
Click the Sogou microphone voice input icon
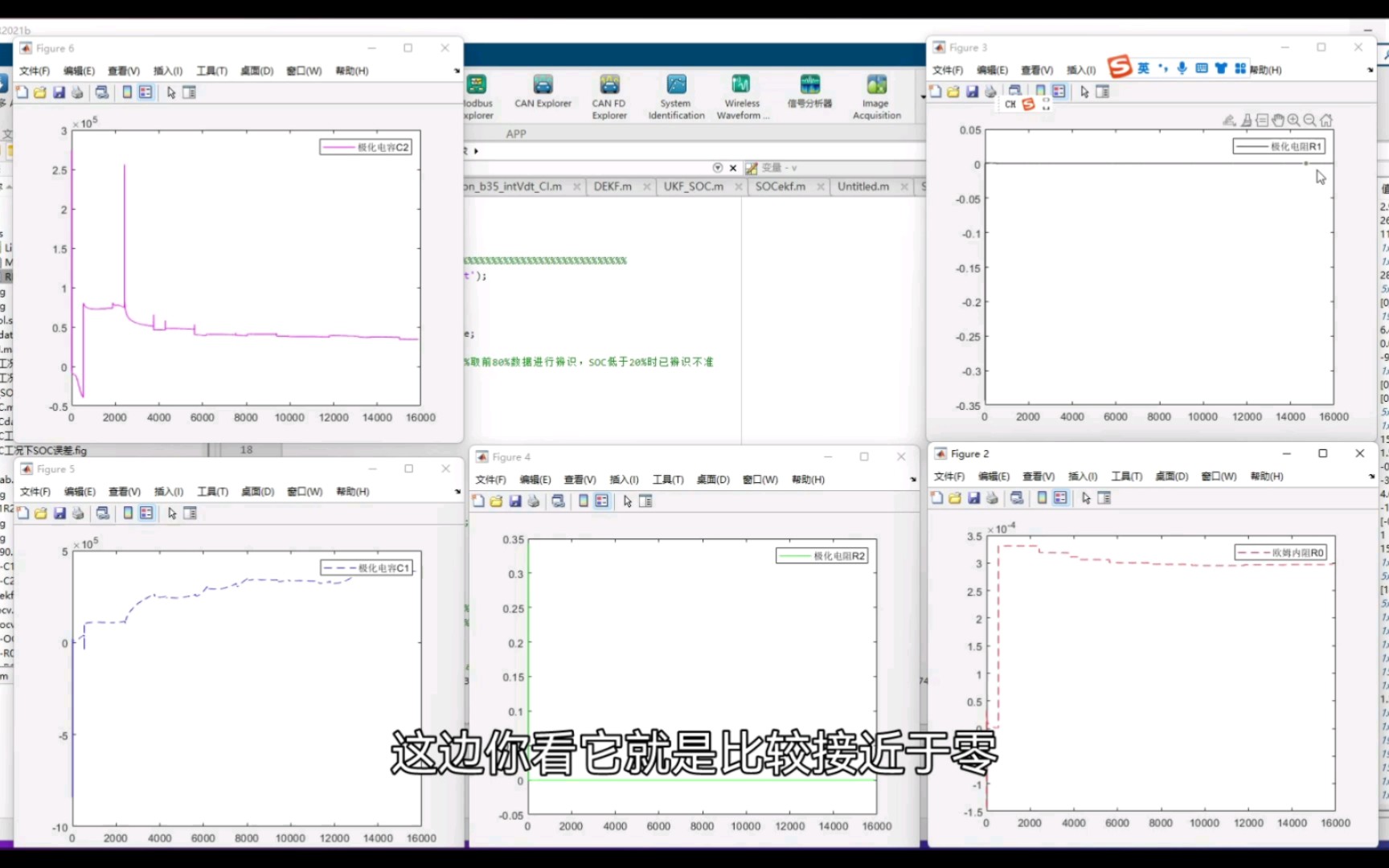pyautogui.click(x=1182, y=68)
